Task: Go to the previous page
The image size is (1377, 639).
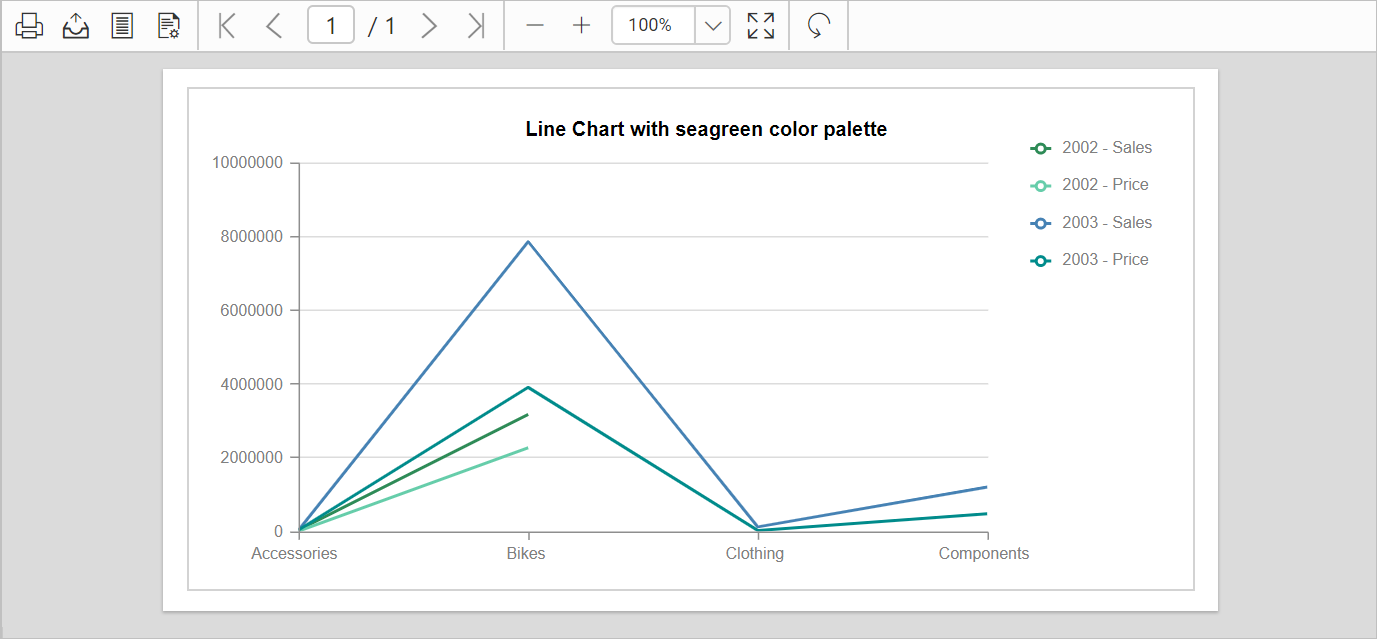Action: click(274, 26)
